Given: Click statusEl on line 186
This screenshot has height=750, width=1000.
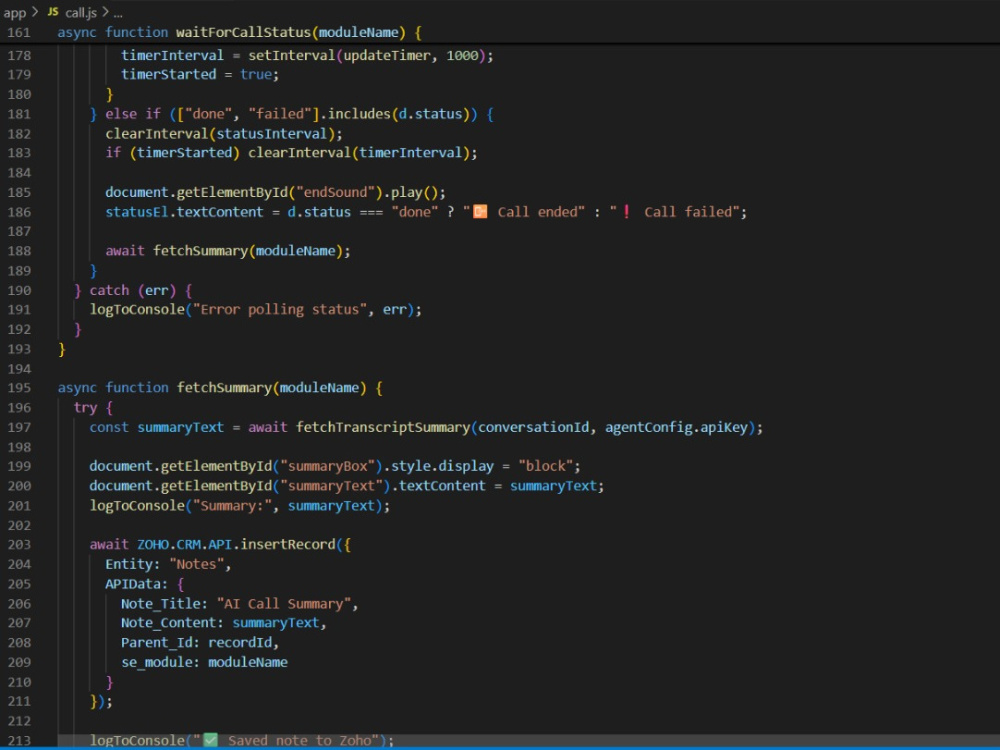Looking at the screenshot, I should tap(137, 212).
